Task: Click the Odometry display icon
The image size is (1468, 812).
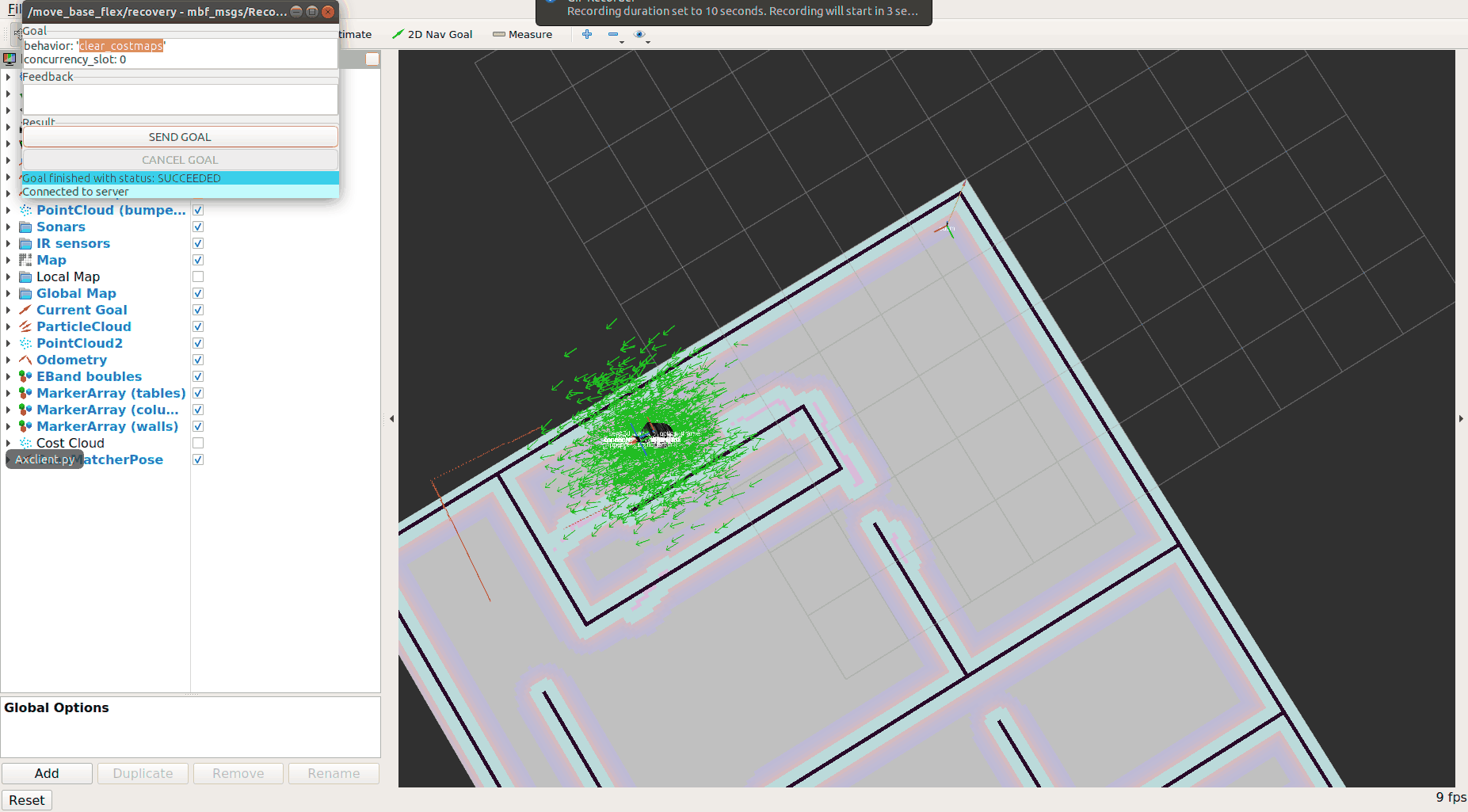Action: 25,360
